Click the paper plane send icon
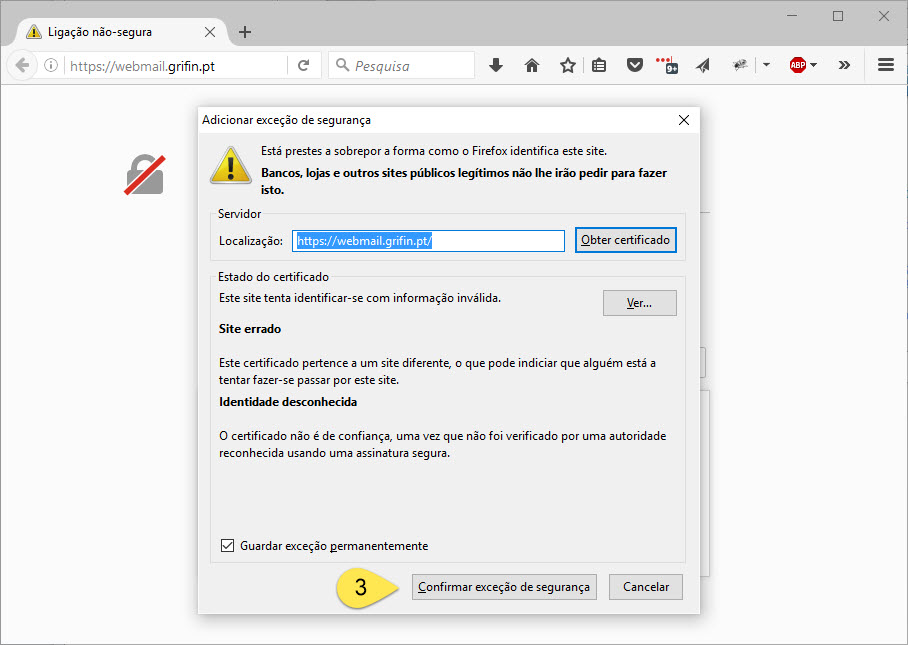Viewport: 908px width, 645px height. 703,65
